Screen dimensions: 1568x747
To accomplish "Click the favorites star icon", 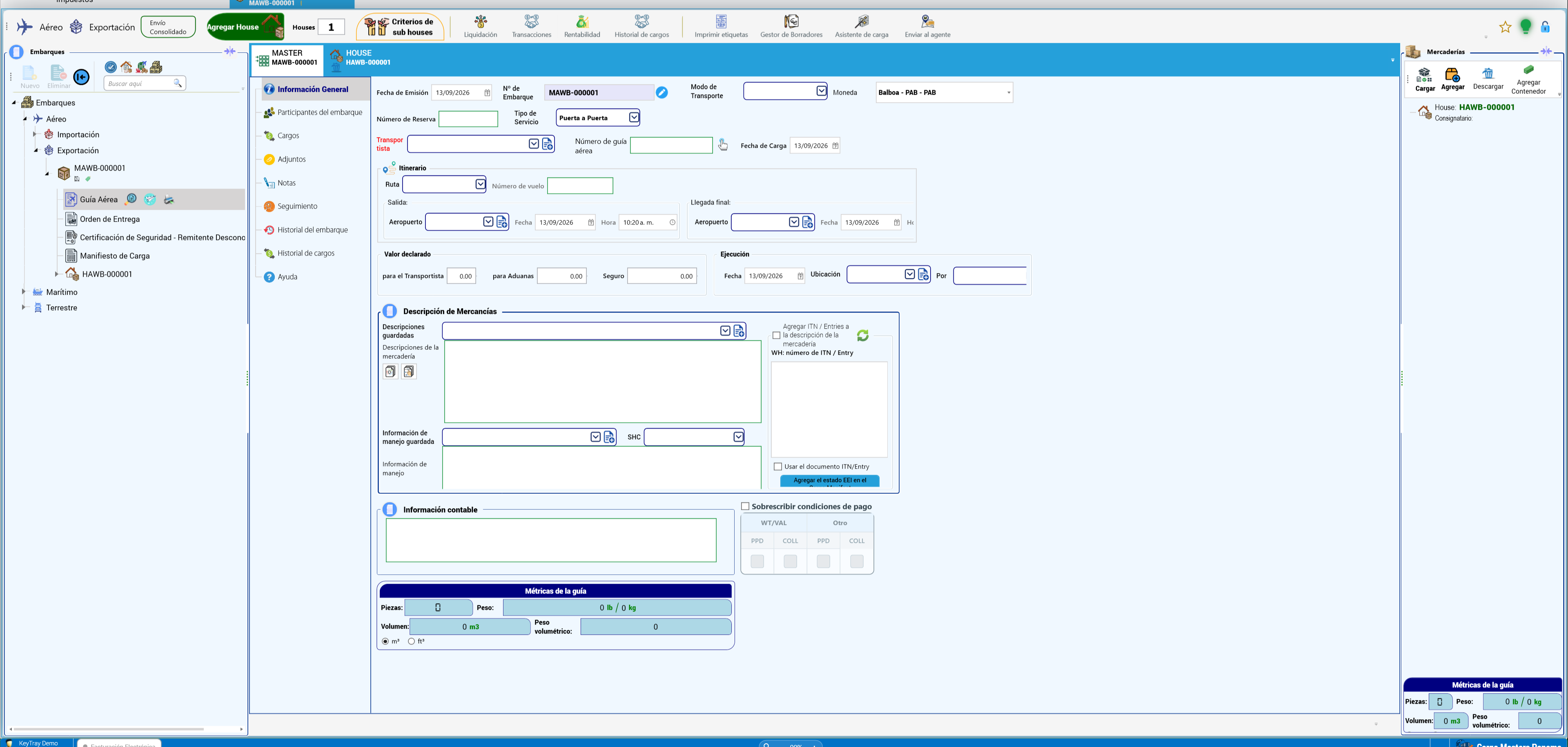I will click(x=1505, y=27).
